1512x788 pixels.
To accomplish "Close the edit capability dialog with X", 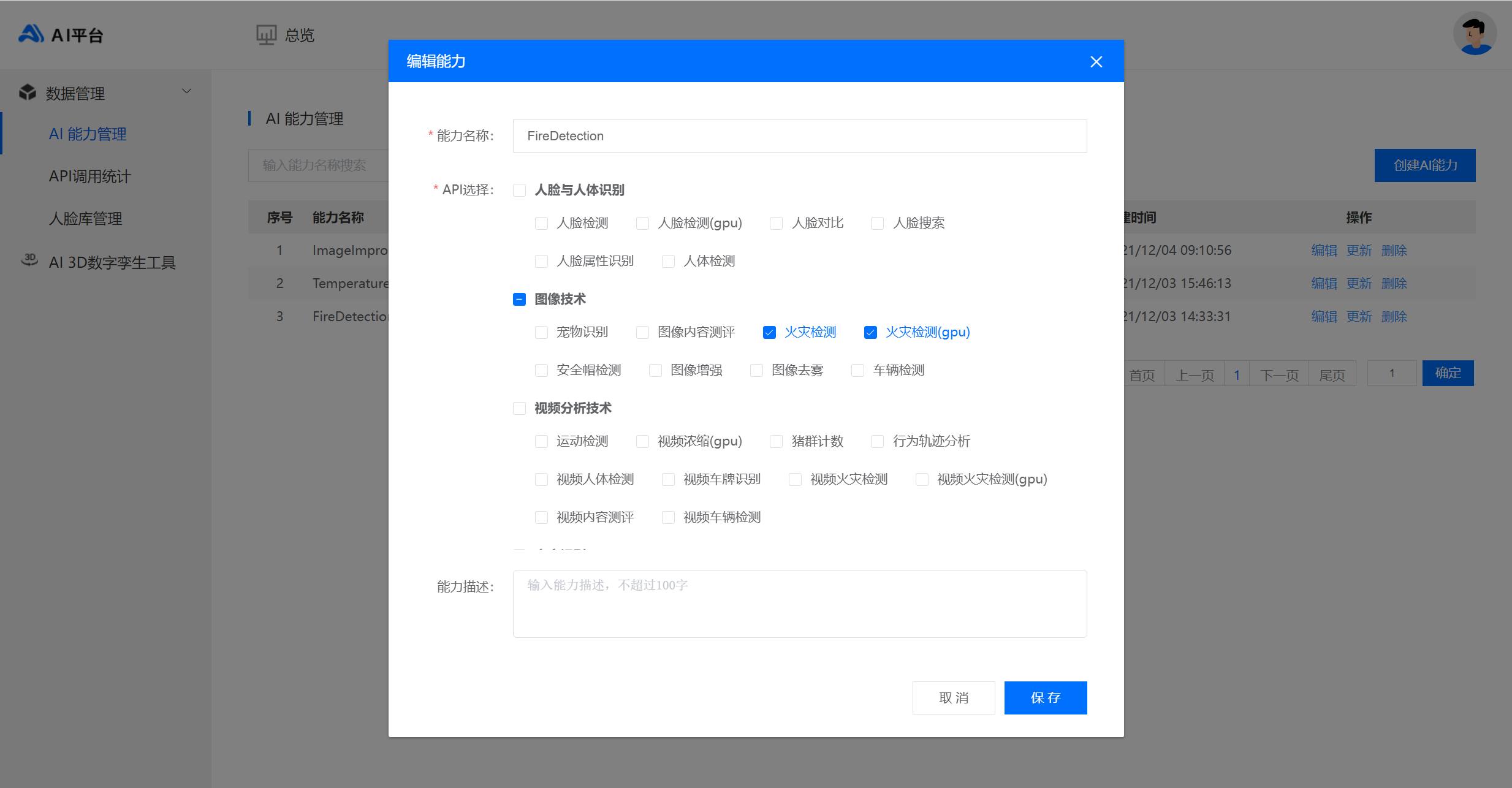I will pos(1096,62).
